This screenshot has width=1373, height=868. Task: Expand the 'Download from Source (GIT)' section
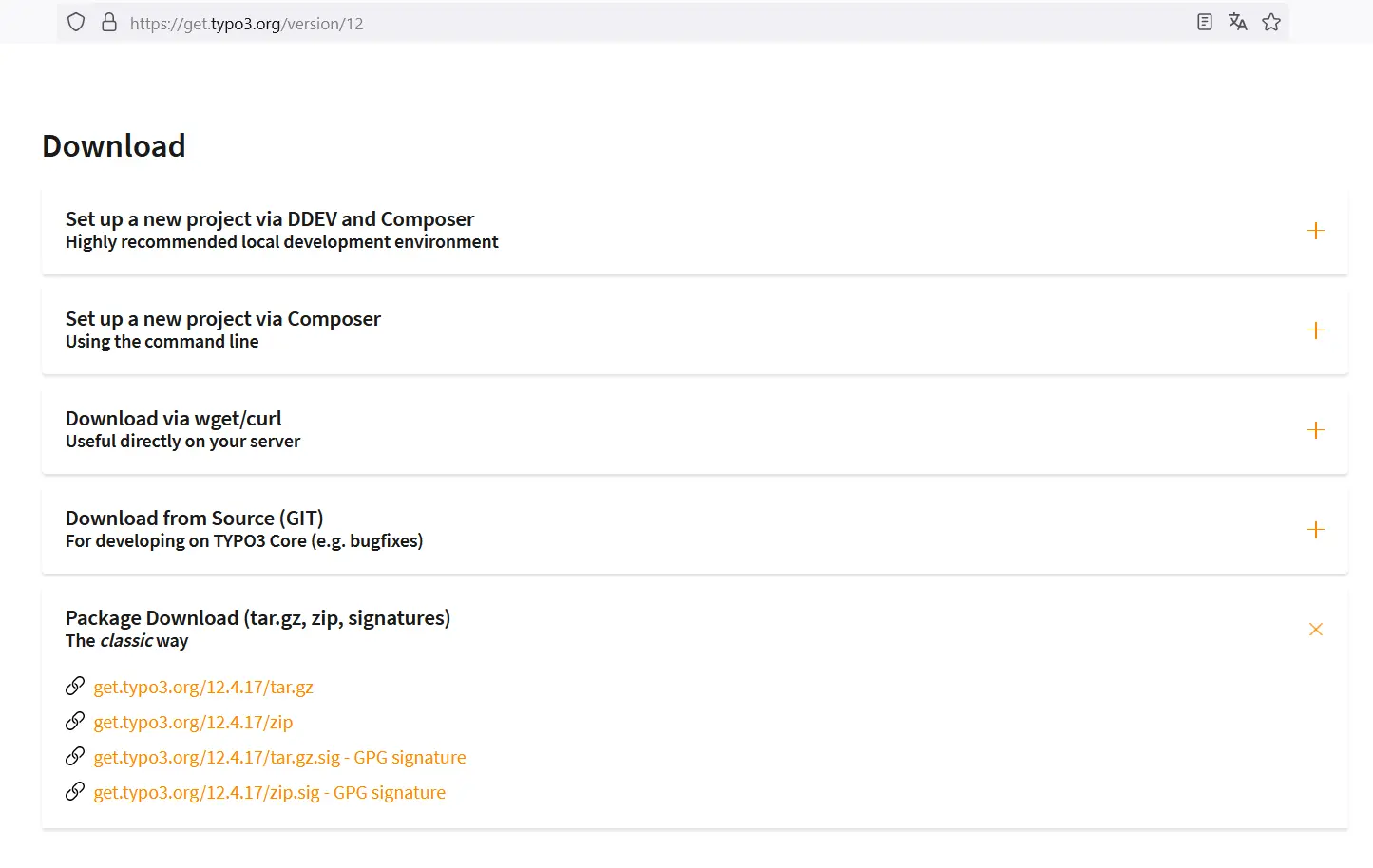1316,529
